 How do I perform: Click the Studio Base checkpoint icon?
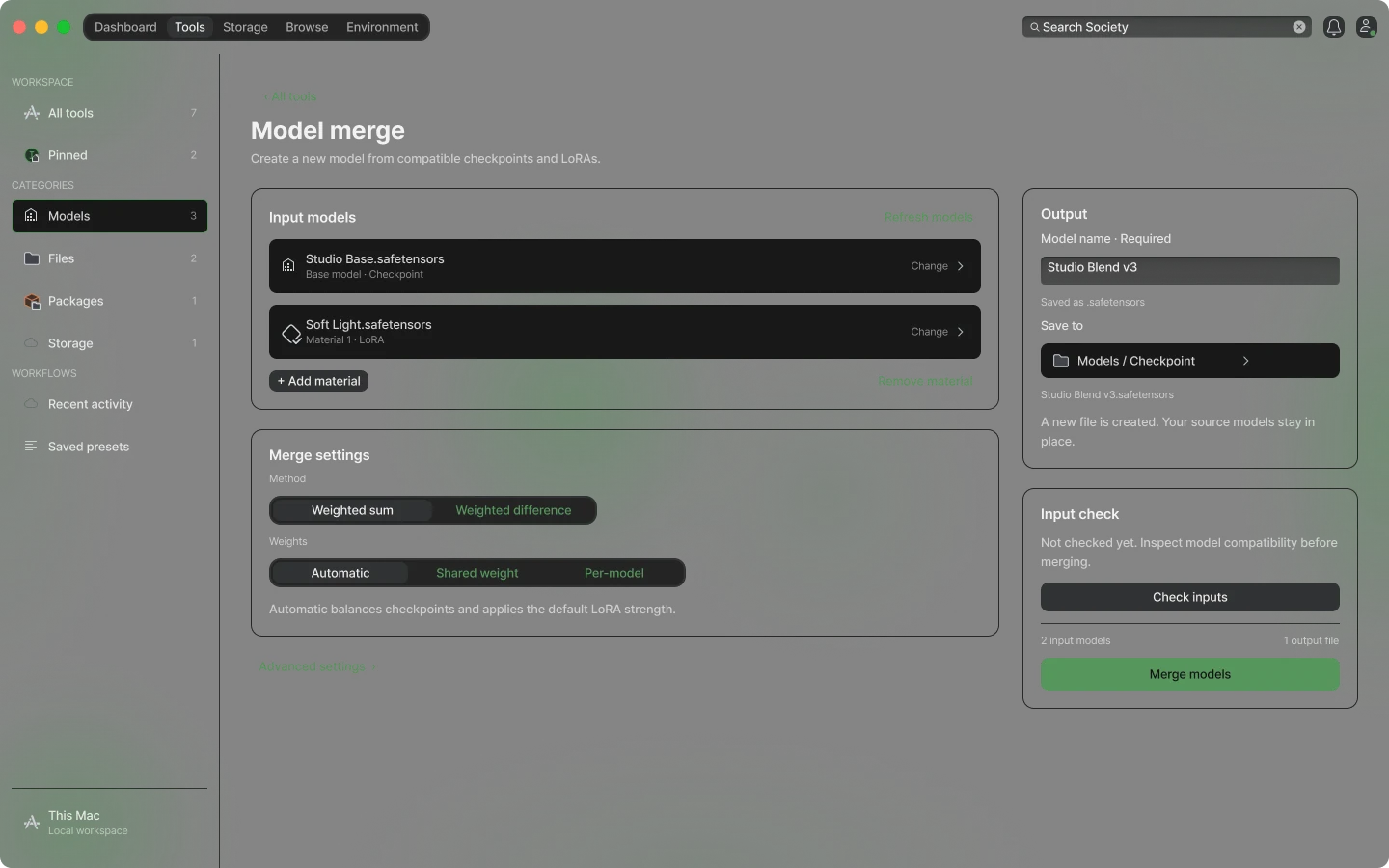tap(288, 266)
